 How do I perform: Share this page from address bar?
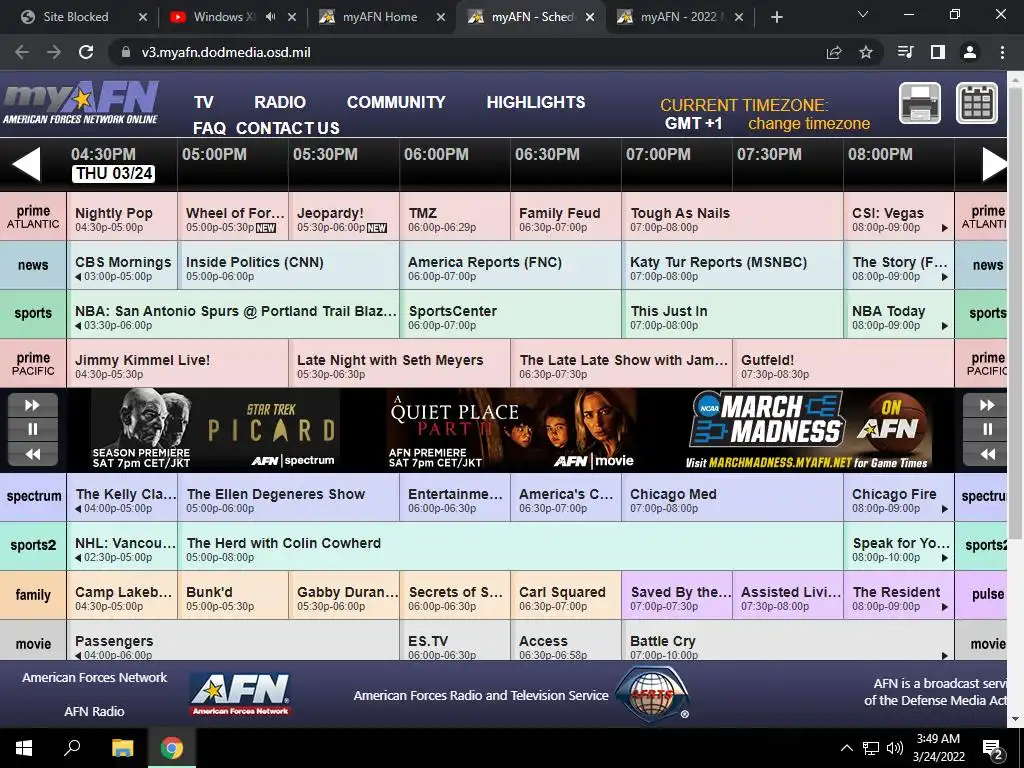point(834,52)
